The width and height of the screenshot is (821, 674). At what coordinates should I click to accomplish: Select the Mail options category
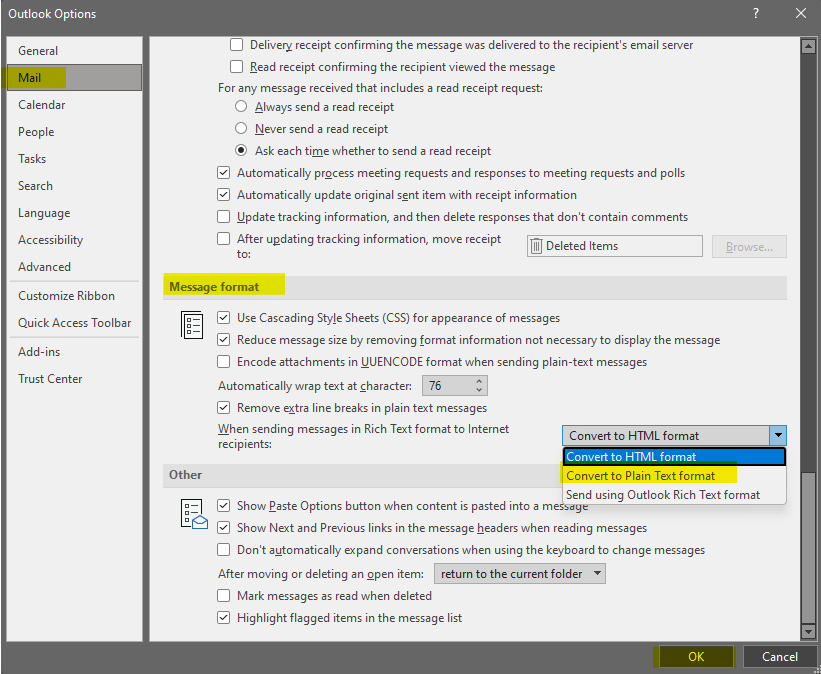74,78
